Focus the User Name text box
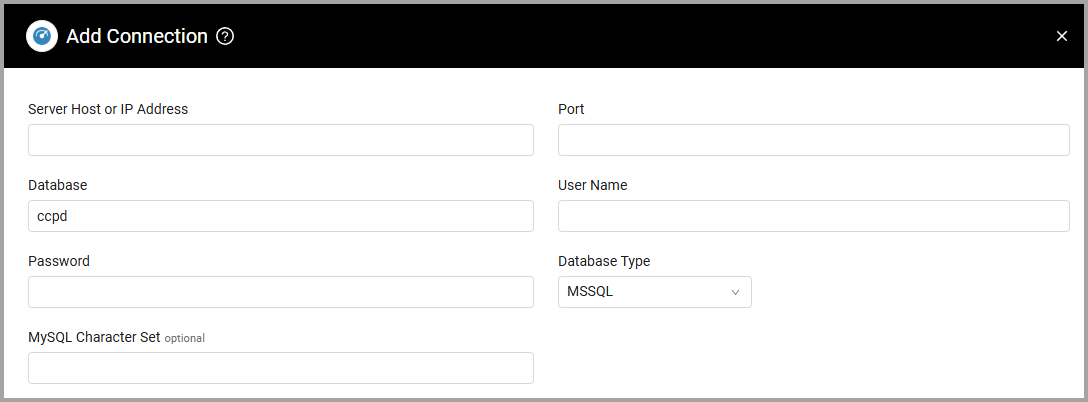1088x402 pixels. 814,216
